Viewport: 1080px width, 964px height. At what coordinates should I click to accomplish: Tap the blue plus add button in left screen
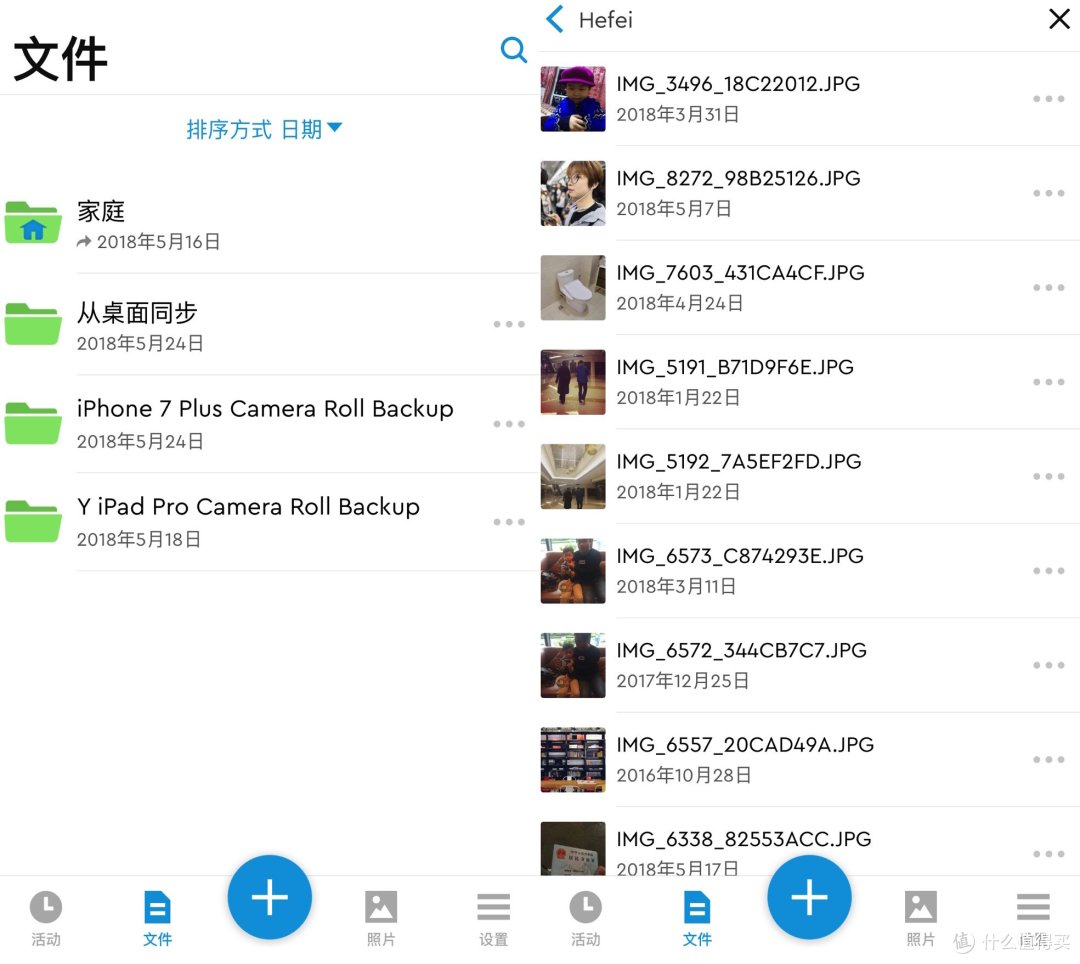(269, 897)
